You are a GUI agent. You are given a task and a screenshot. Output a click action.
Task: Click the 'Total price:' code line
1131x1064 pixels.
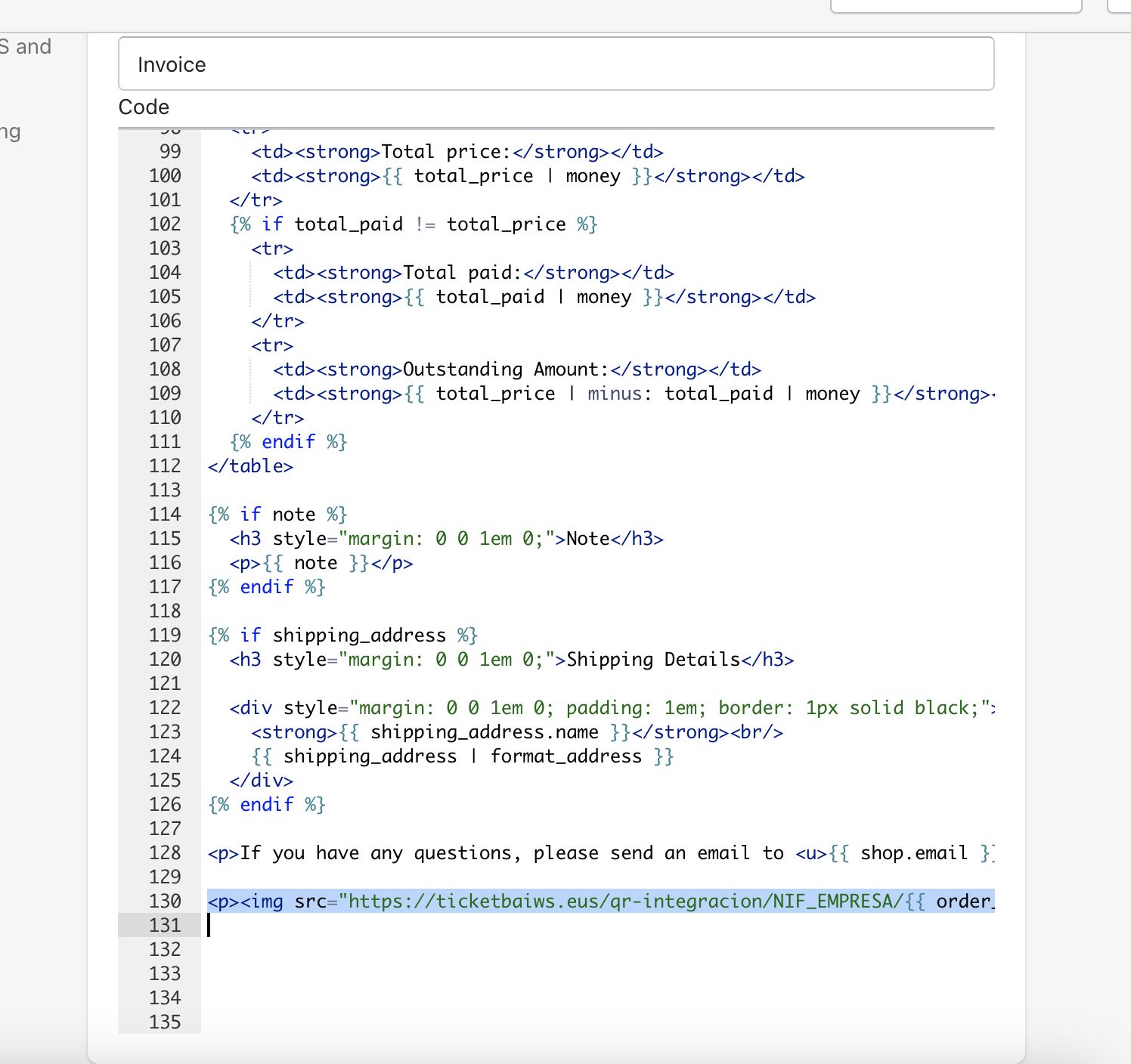(x=457, y=152)
